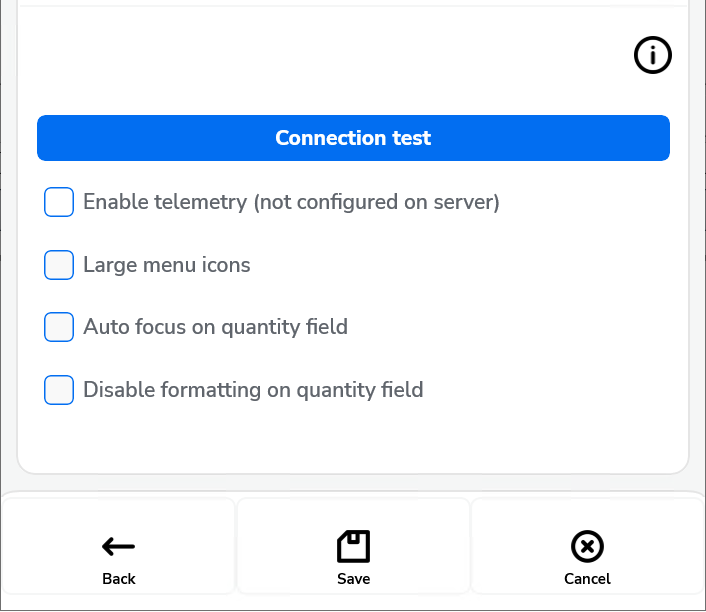The image size is (706, 612).
Task: Toggle Disable formatting on quantity field checkbox
Action: tap(59, 390)
